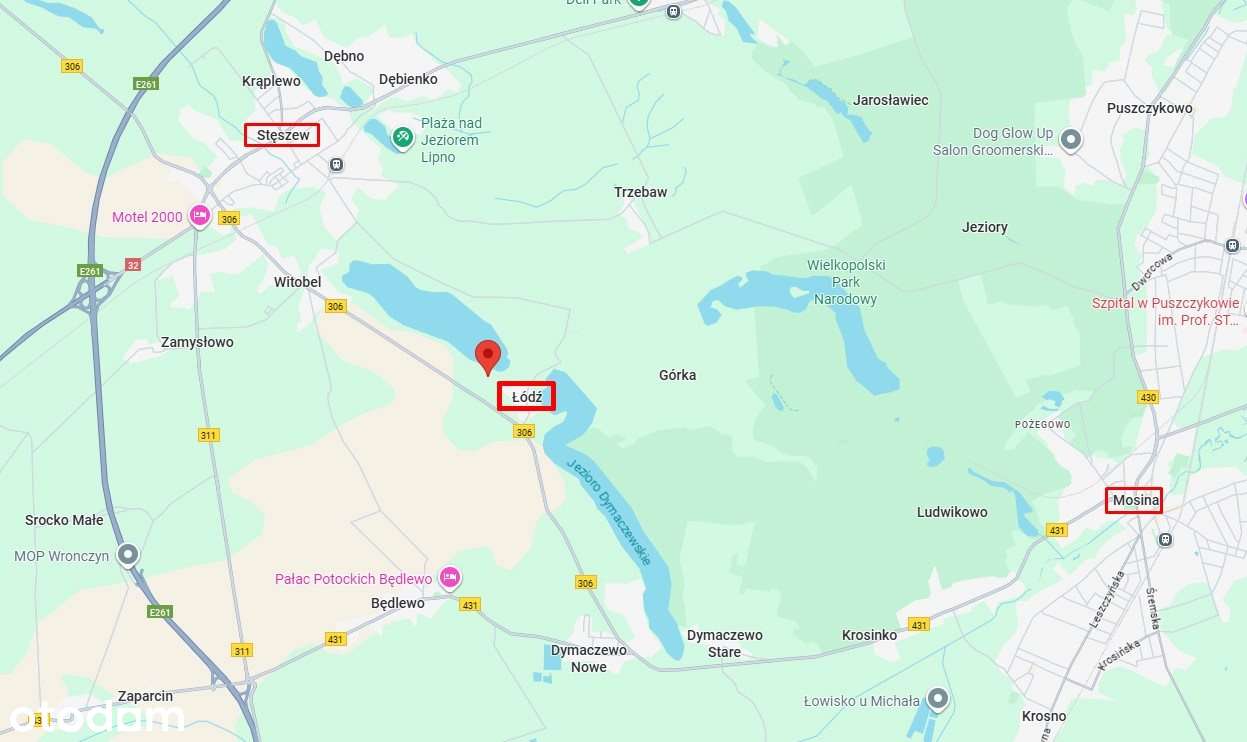Click the E261 road shield near Stęszew
Viewport: 1247px width, 742px height.
[146, 84]
